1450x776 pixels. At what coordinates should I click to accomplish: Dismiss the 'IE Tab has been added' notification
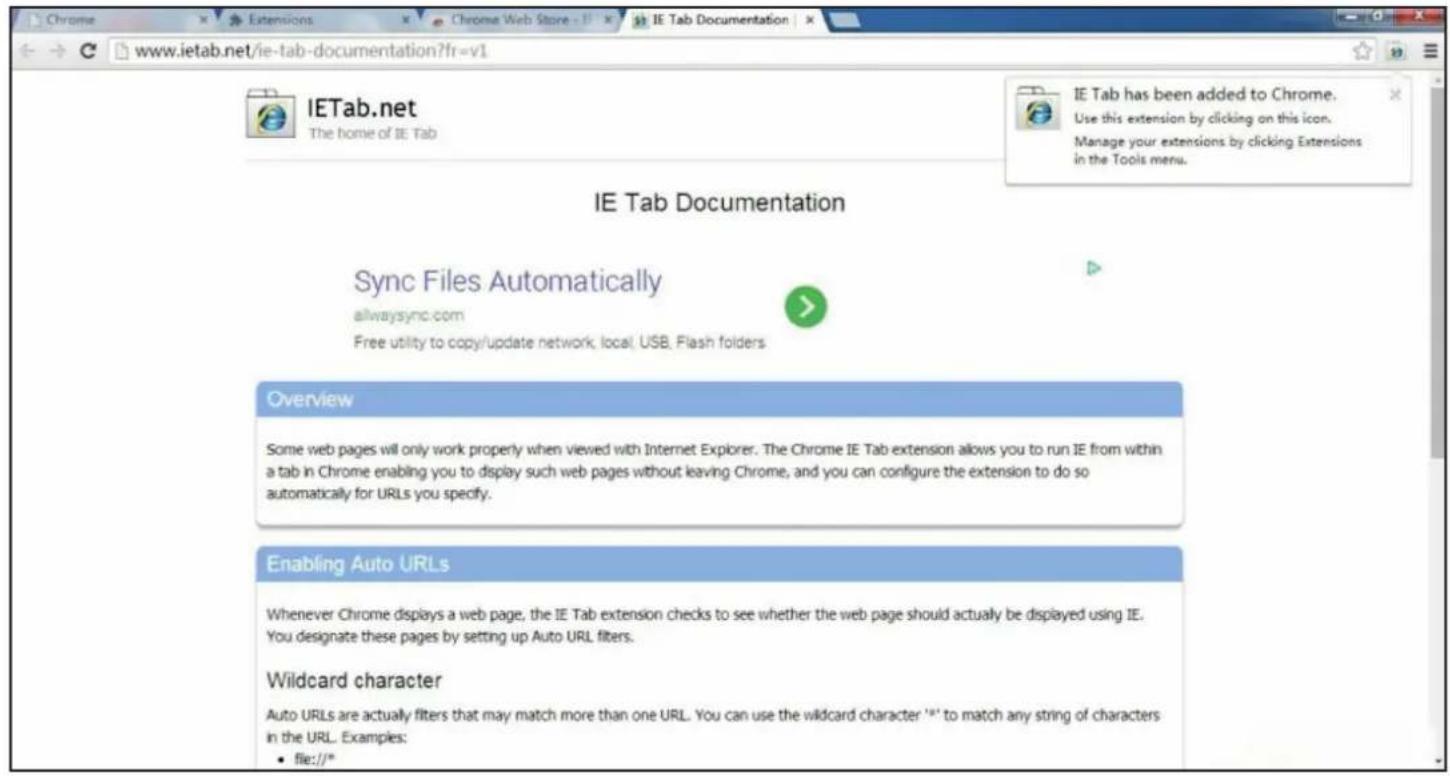pos(1395,95)
